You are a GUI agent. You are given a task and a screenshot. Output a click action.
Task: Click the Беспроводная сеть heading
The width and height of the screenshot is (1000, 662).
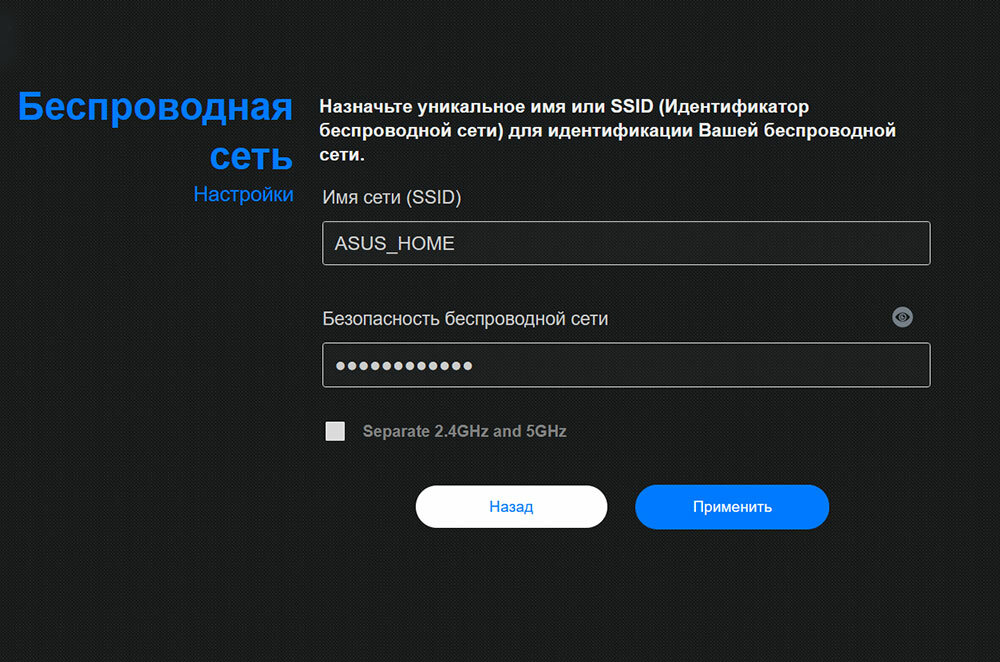click(155, 131)
